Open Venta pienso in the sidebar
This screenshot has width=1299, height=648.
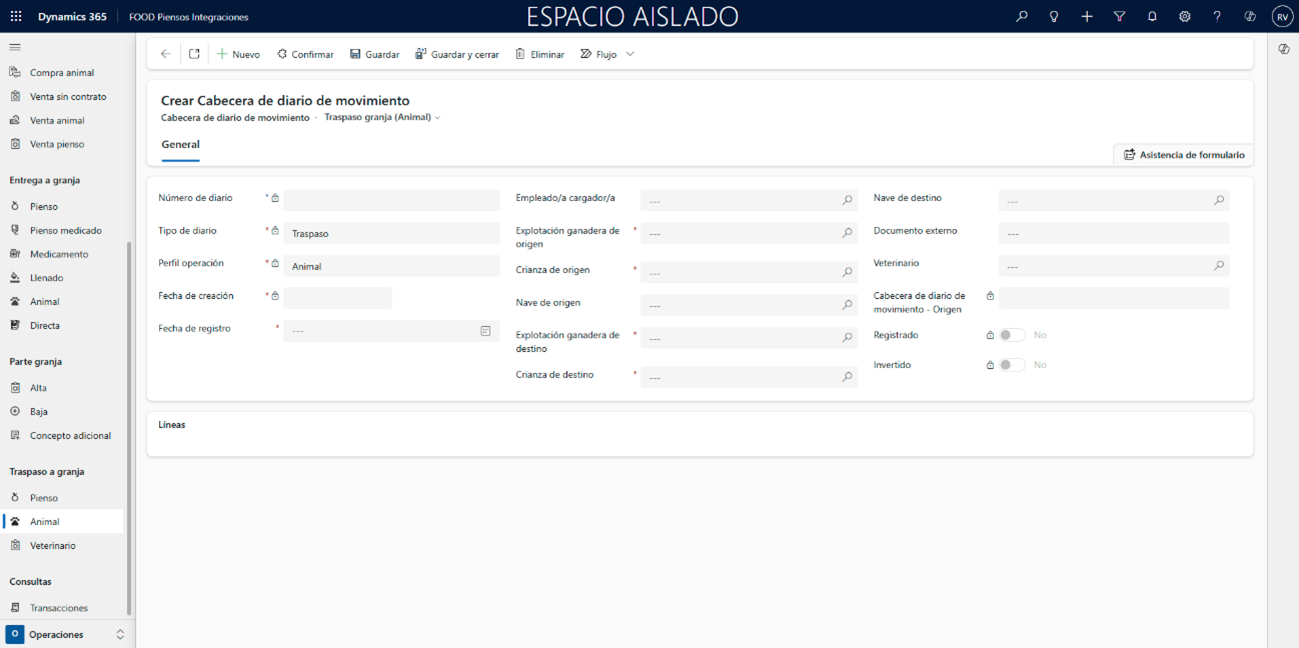[x=57, y=144]
